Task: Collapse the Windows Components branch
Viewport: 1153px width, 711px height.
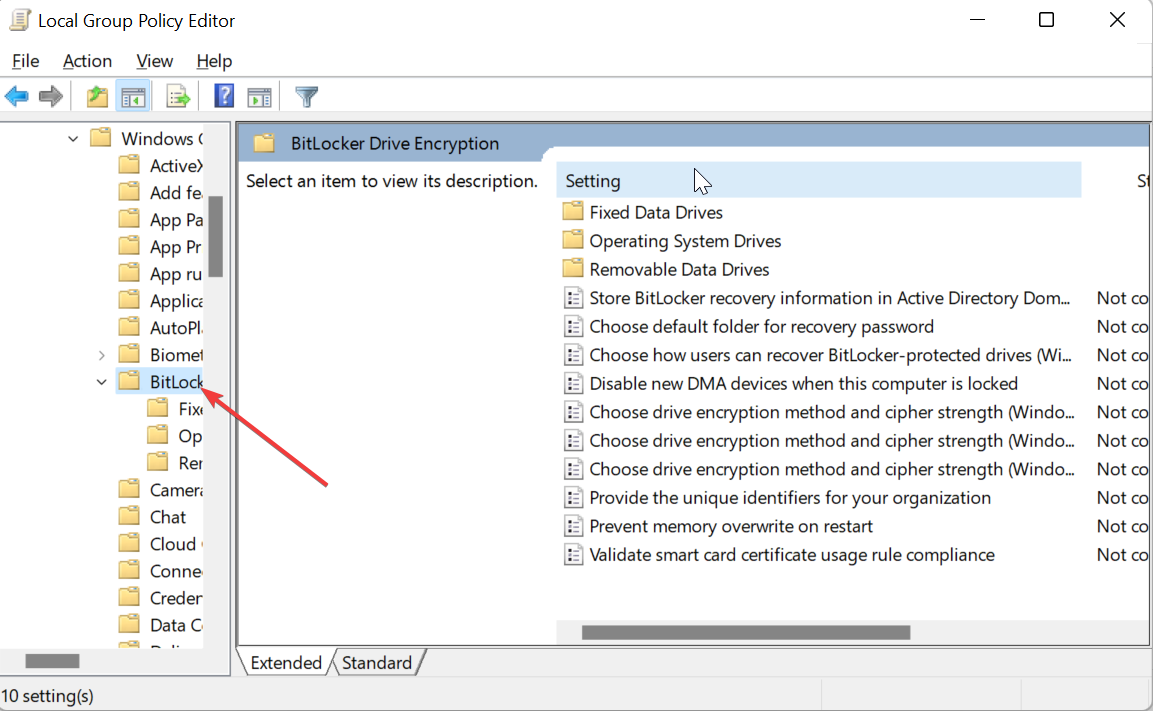Action: click(x=71, y=138)
